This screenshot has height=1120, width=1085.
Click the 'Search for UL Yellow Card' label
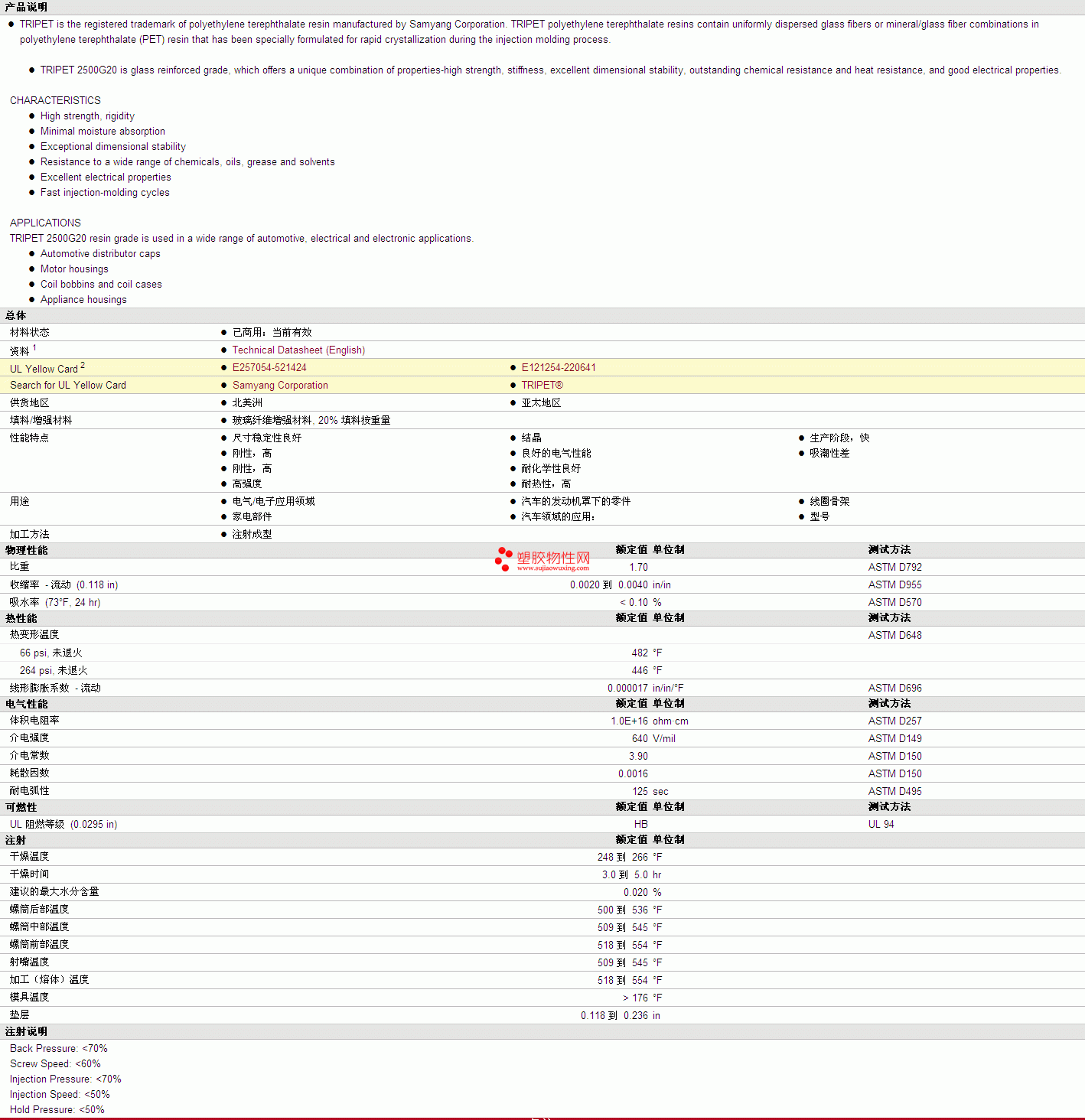[68, 386]
